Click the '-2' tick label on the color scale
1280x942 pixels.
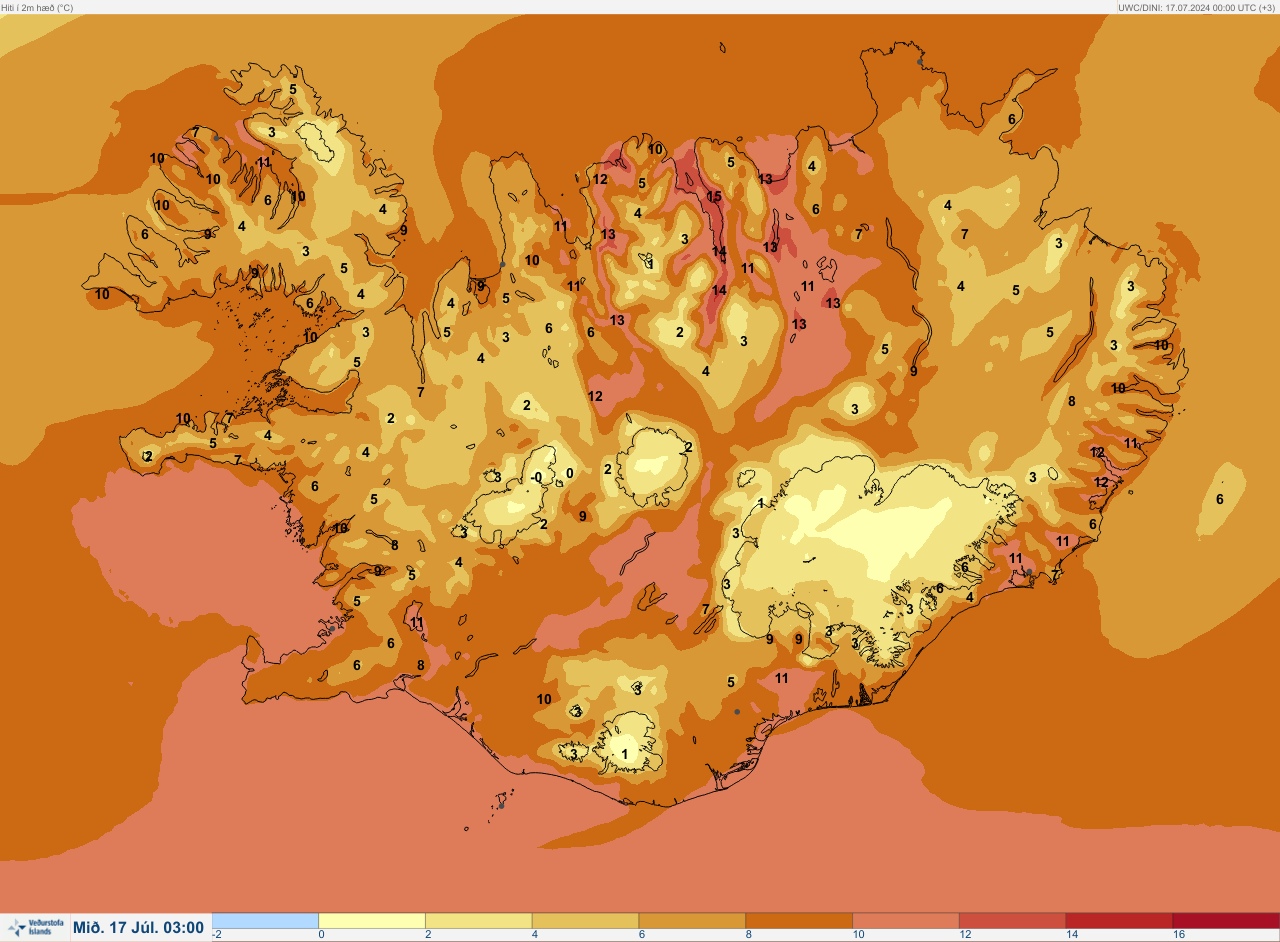tap(216, 935)
